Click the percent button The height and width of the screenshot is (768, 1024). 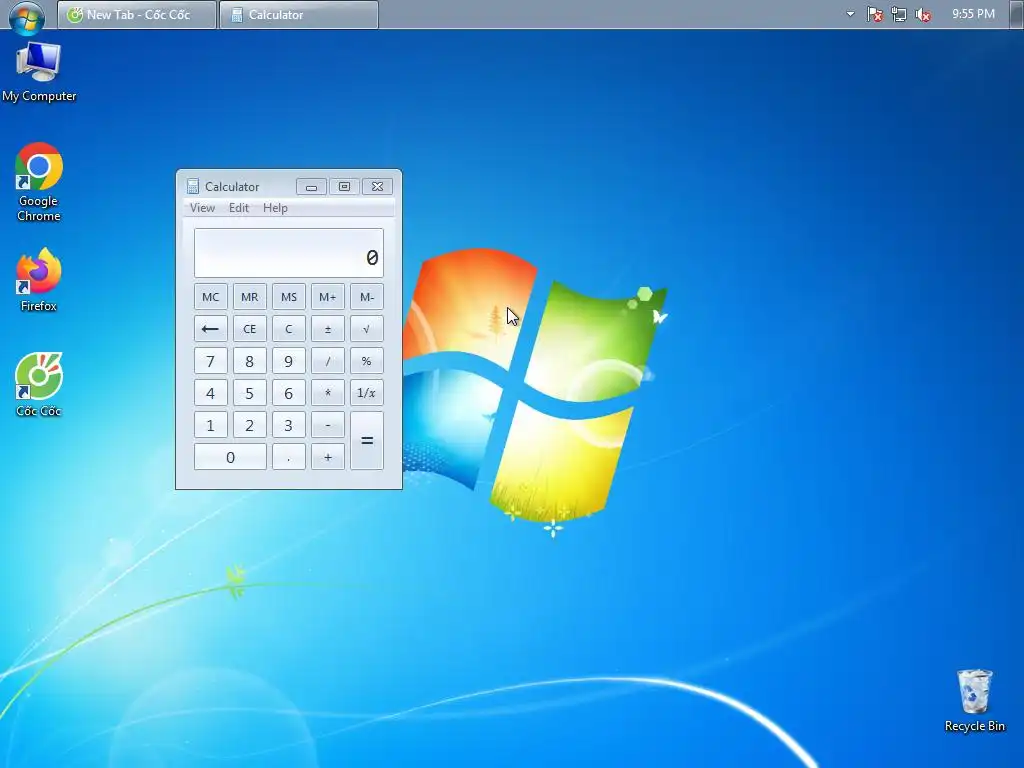click(x=366, y=360)
